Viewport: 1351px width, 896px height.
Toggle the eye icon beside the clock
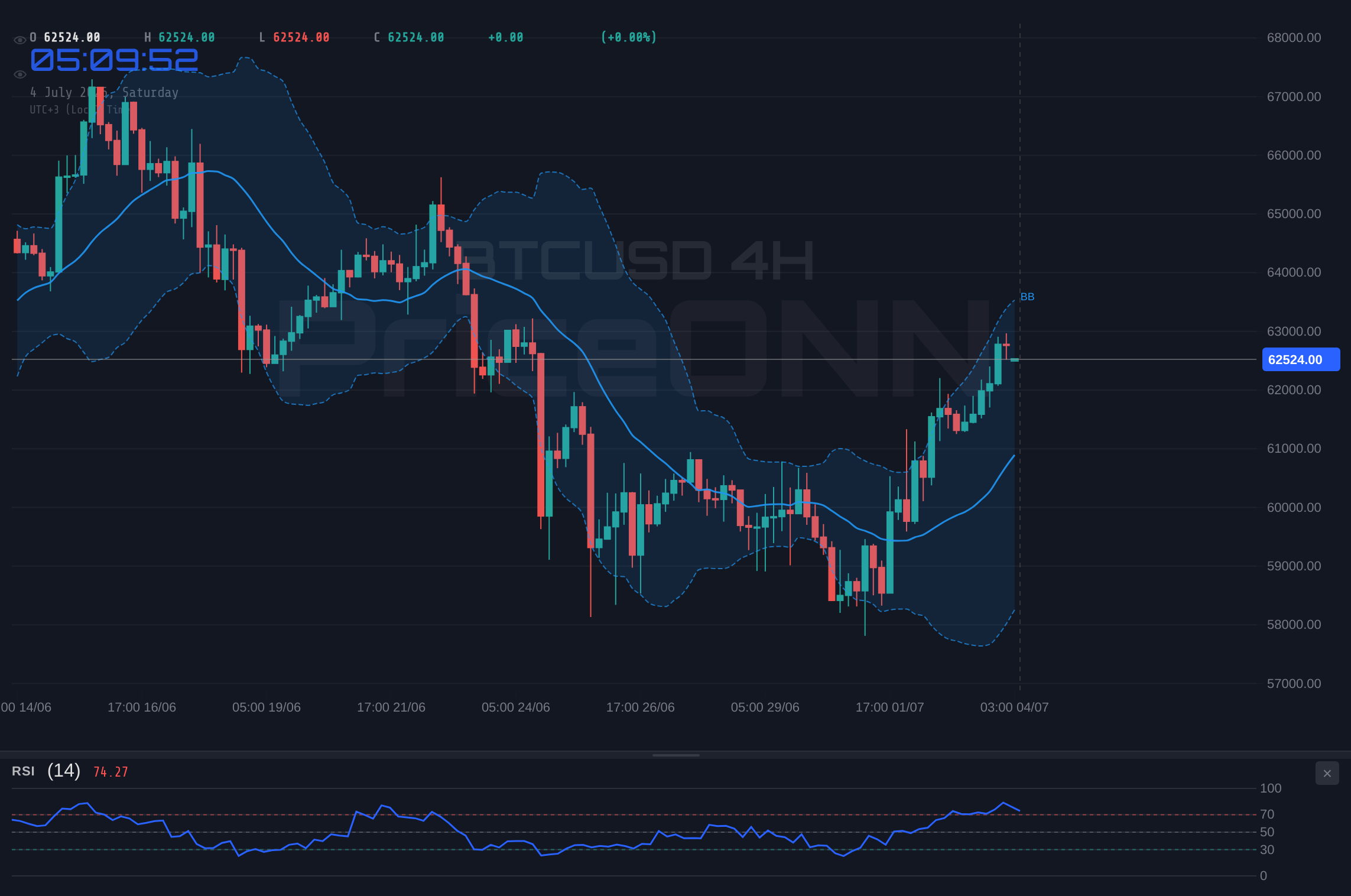[x=20, y=74]
